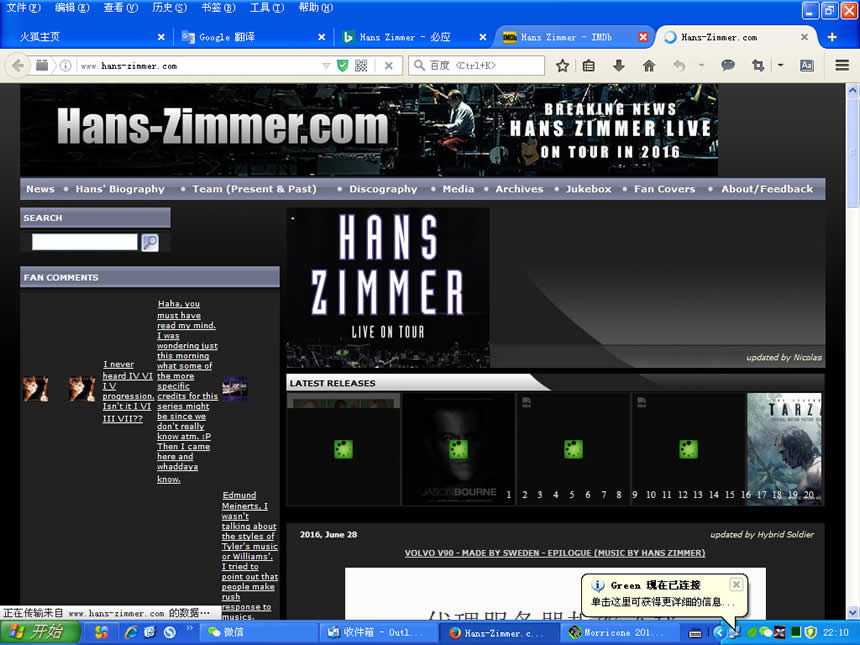
Task: Open the Firefox hamburger menu
Action: pos(842,66)
